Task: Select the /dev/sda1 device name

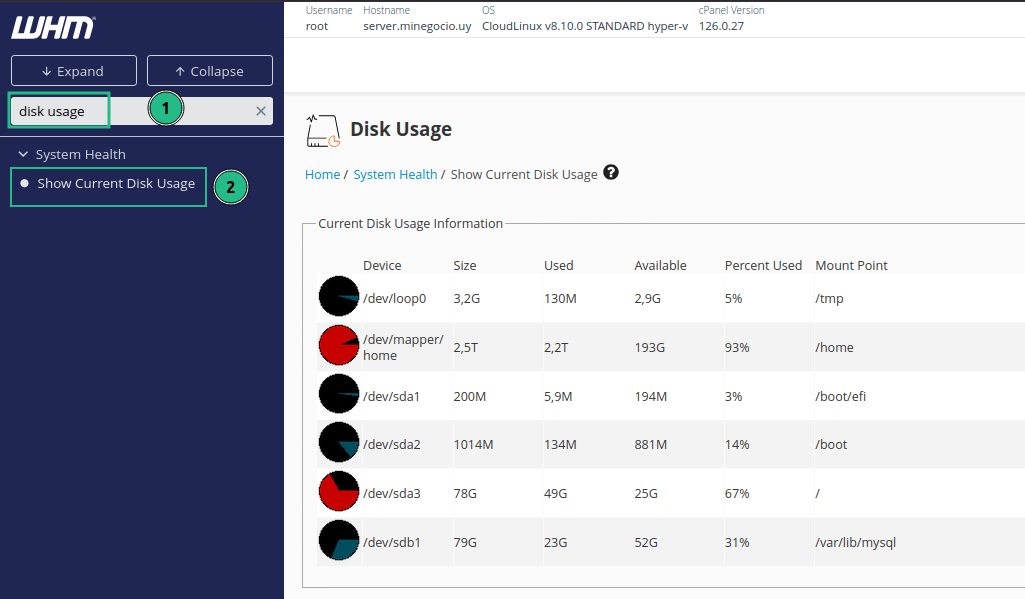Action: (x=391, y=396)
